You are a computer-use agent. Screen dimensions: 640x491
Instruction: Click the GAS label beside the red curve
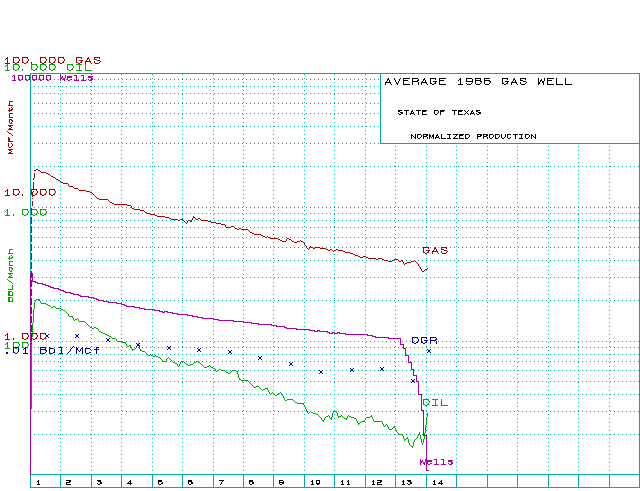pyautogui.click(x=434, y=250)
